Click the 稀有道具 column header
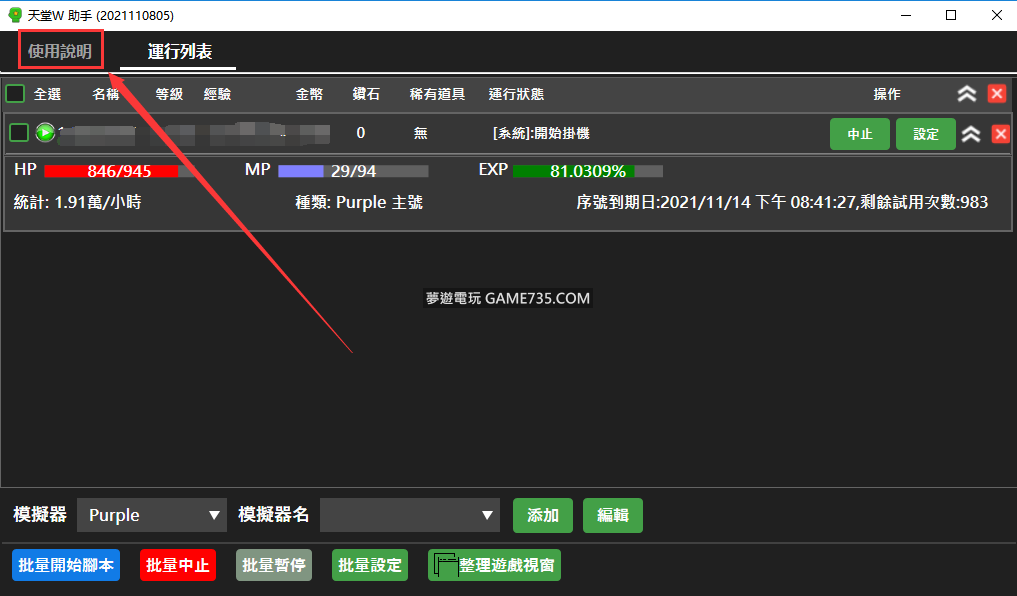Viewport: 1017px width, 596px height. point(437,94)
